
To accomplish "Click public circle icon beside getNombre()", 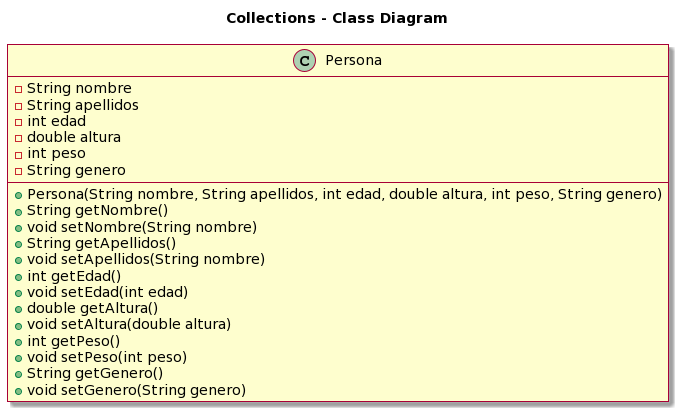I will [x=19, y=211].
